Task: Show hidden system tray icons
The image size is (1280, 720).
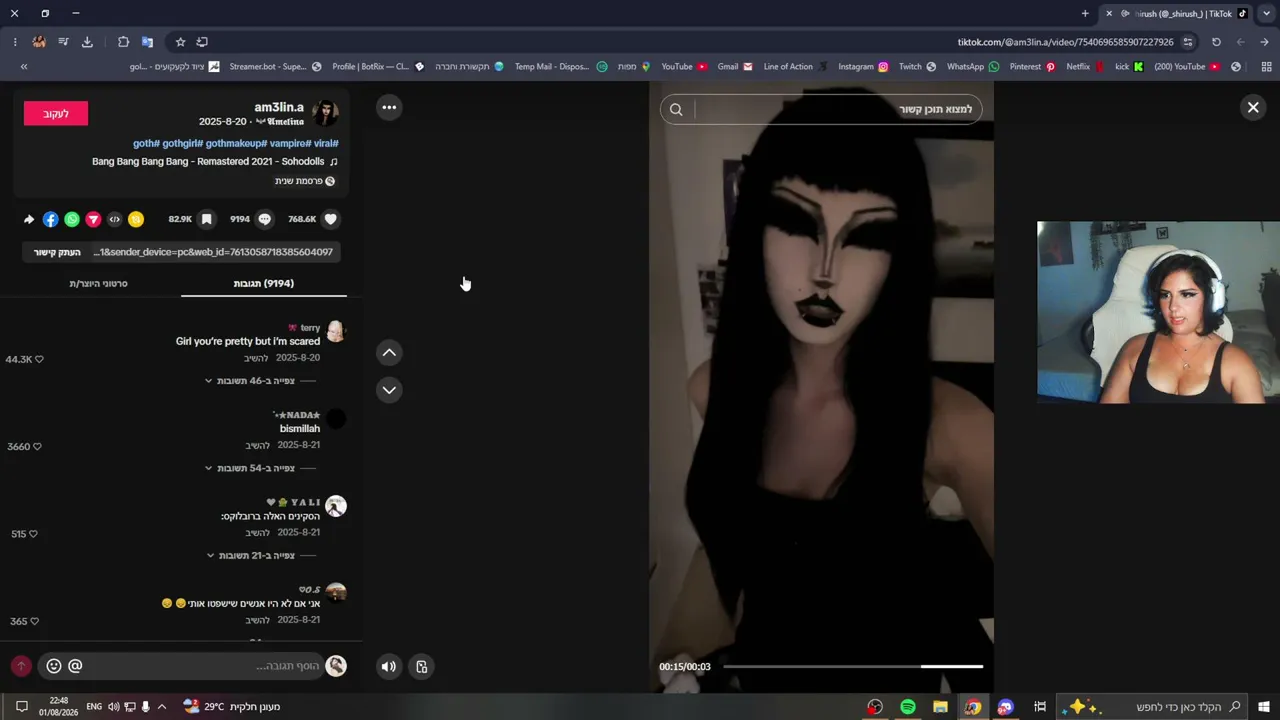Action: tap(161, 707)
